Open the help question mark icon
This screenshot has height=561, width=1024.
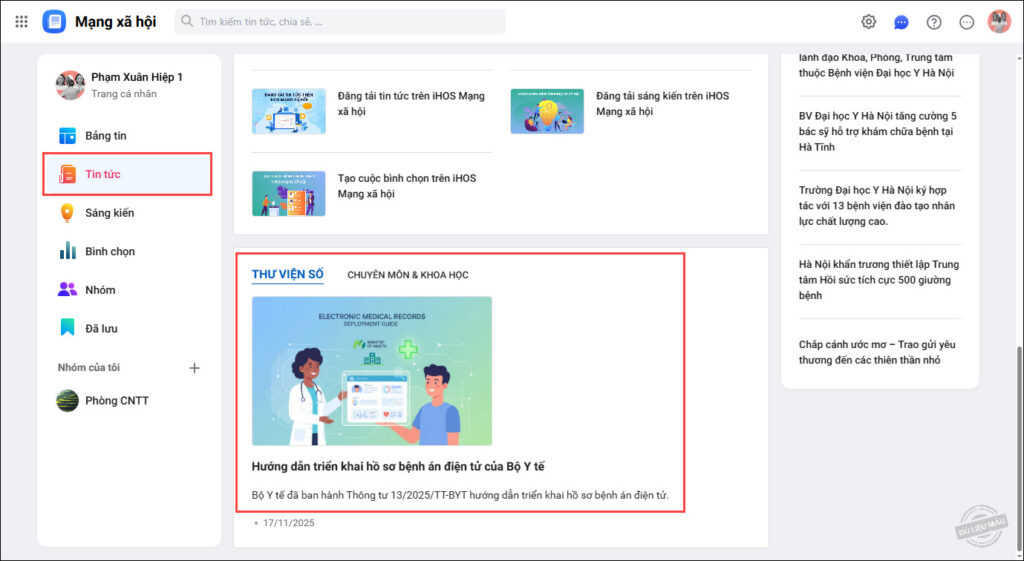pos(934,22)
